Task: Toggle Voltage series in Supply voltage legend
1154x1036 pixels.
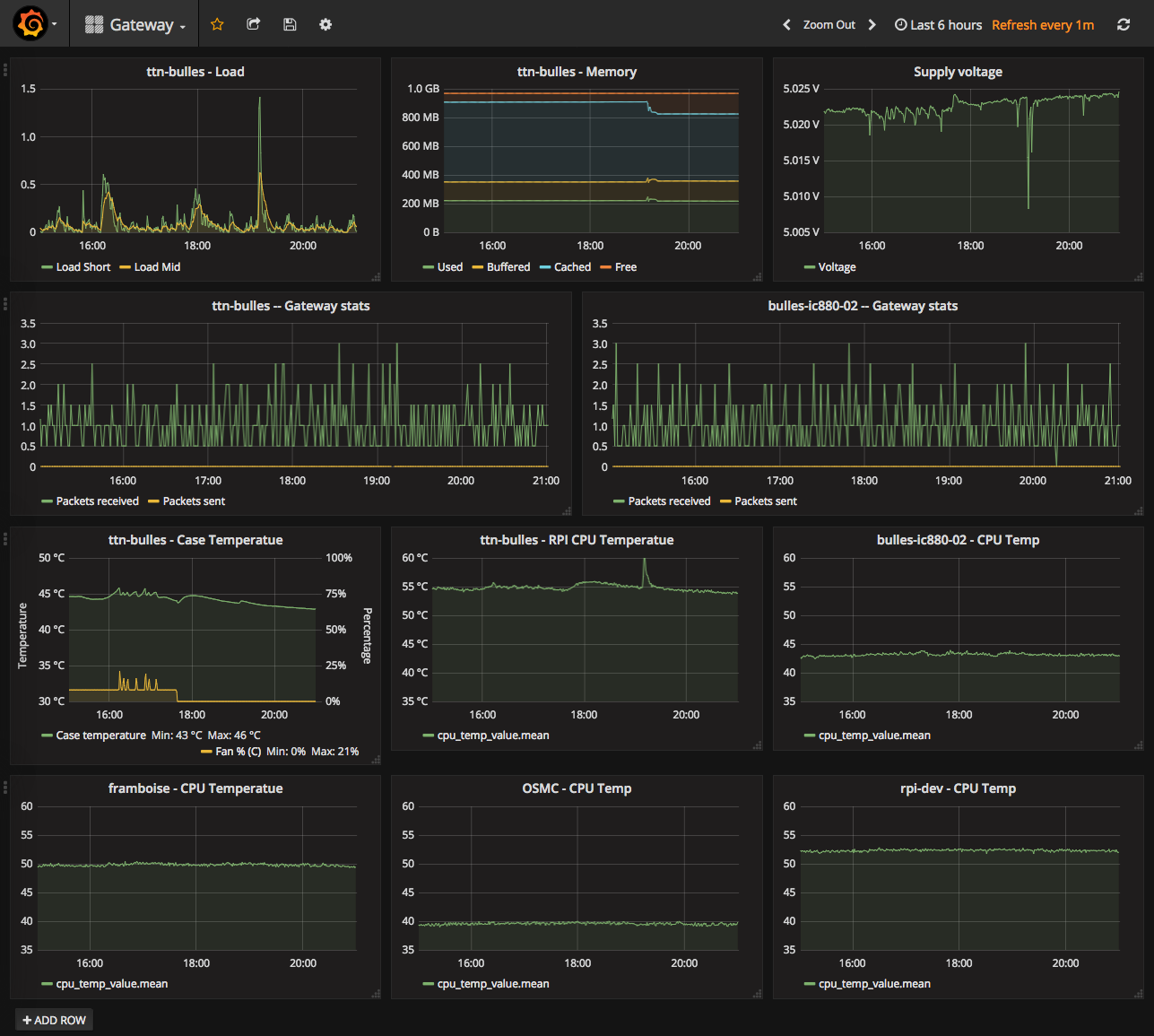Action: click(837, 267)
